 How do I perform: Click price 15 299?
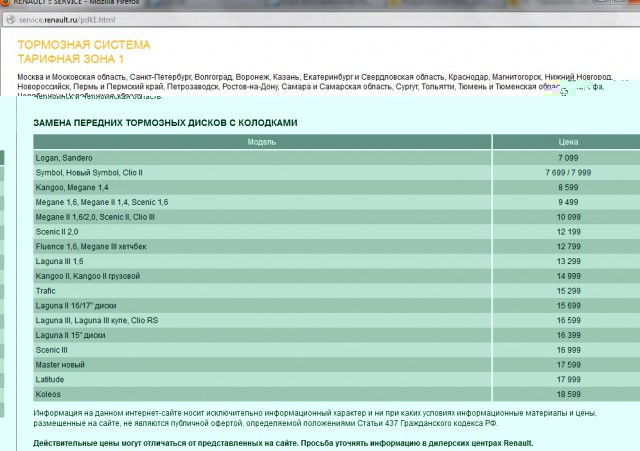point(569,291)
